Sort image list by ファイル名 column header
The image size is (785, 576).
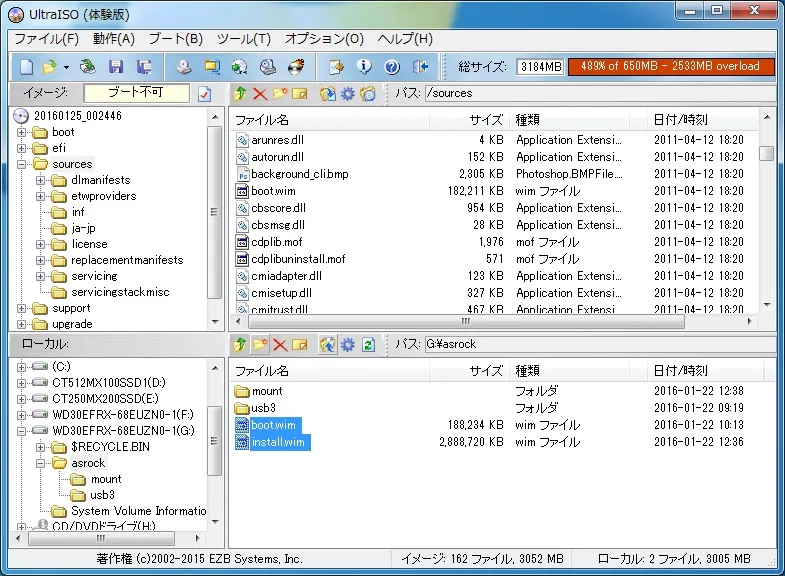(x=330, y=120)
